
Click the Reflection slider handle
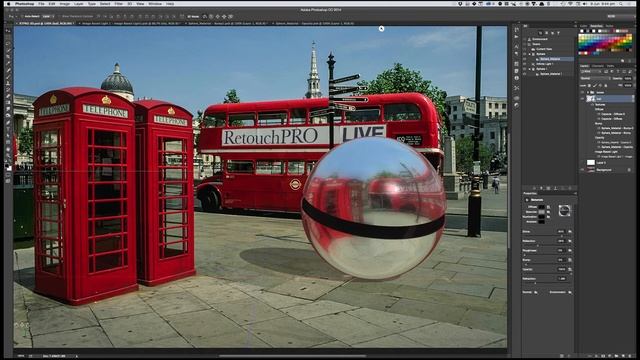tap(538, 245)
